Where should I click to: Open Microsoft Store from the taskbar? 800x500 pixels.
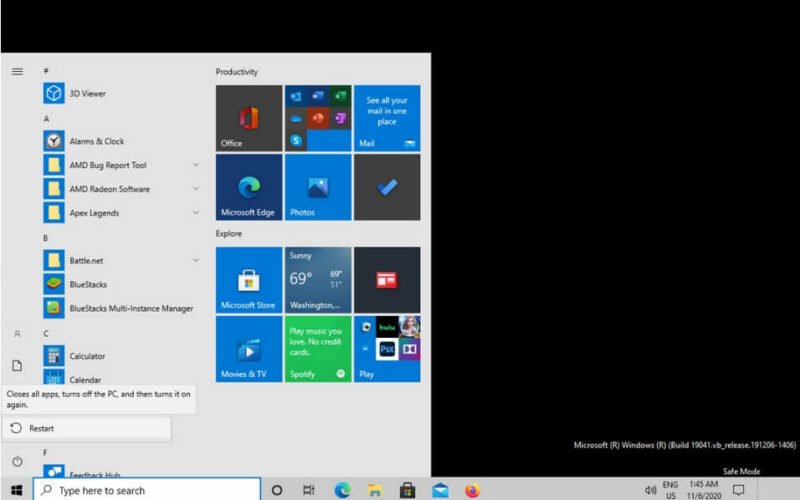tap(407, 490)
